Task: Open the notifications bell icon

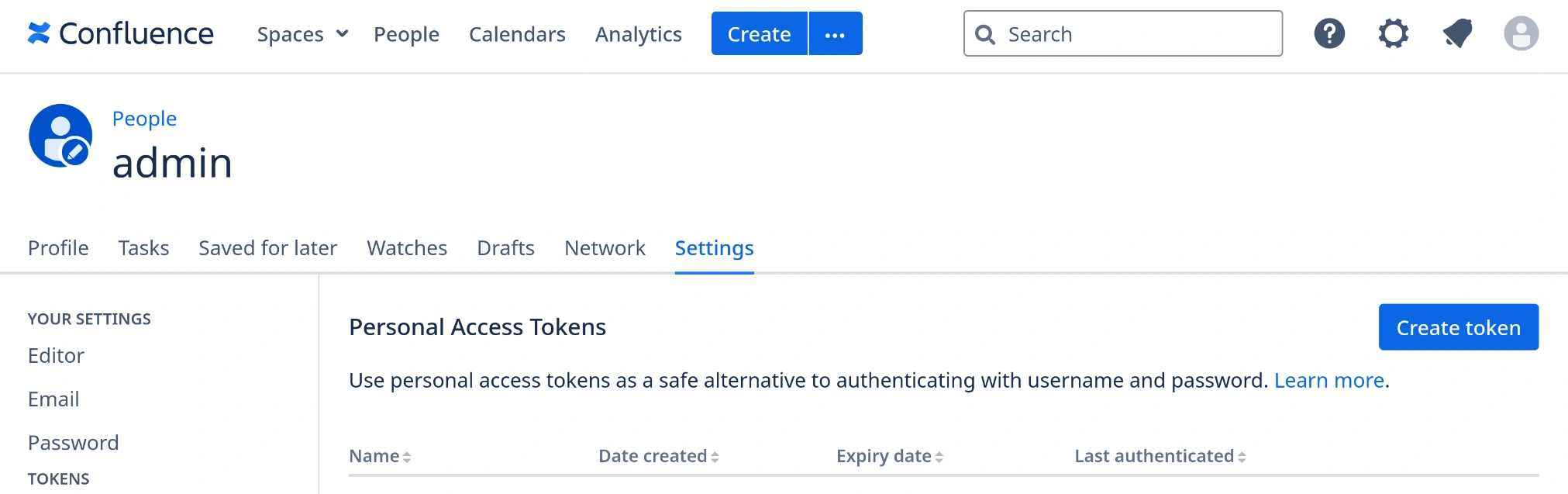Action: click(x=1457, y=33)
